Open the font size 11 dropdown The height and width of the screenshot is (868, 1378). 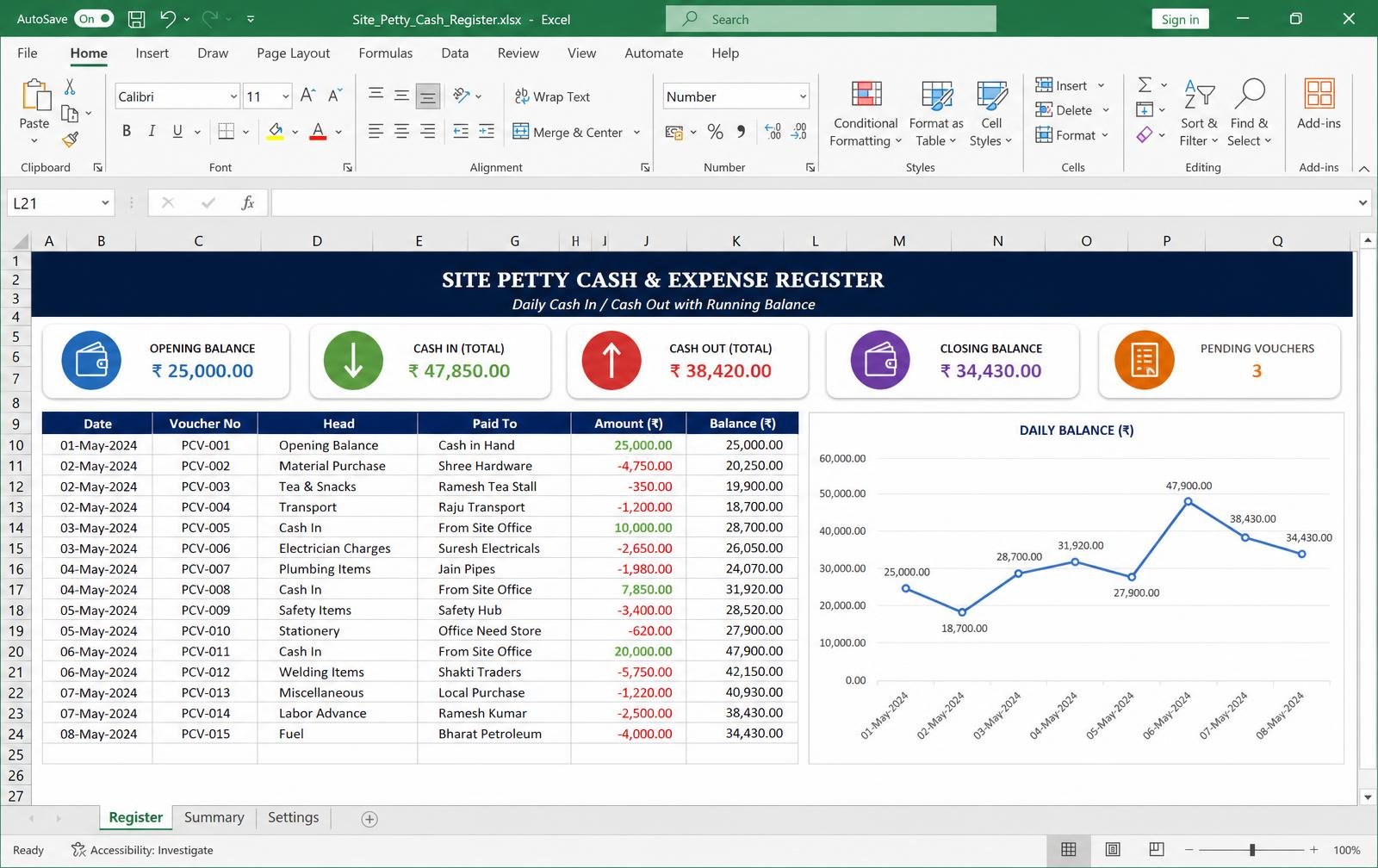(286, 96)
